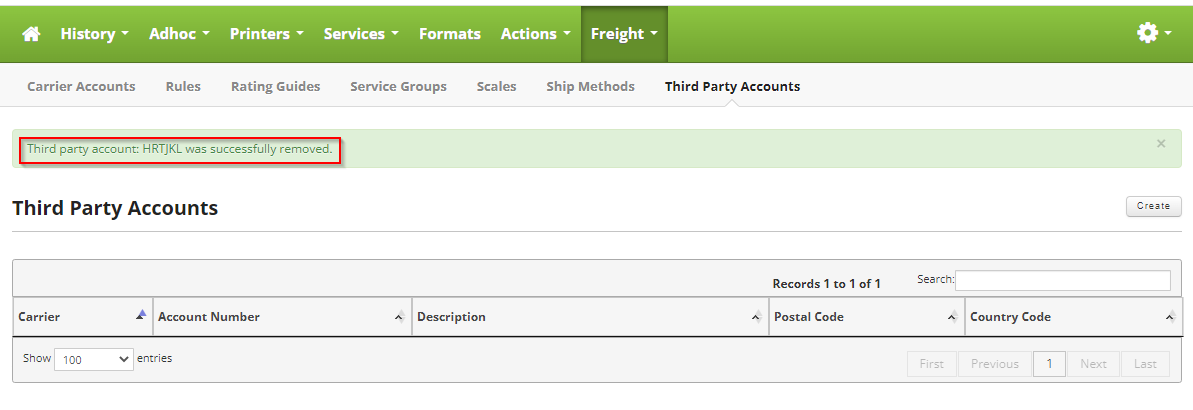This screenshot has height=410, width=1193.
Task: Go to the Home icon
Action: click(30, 34)
